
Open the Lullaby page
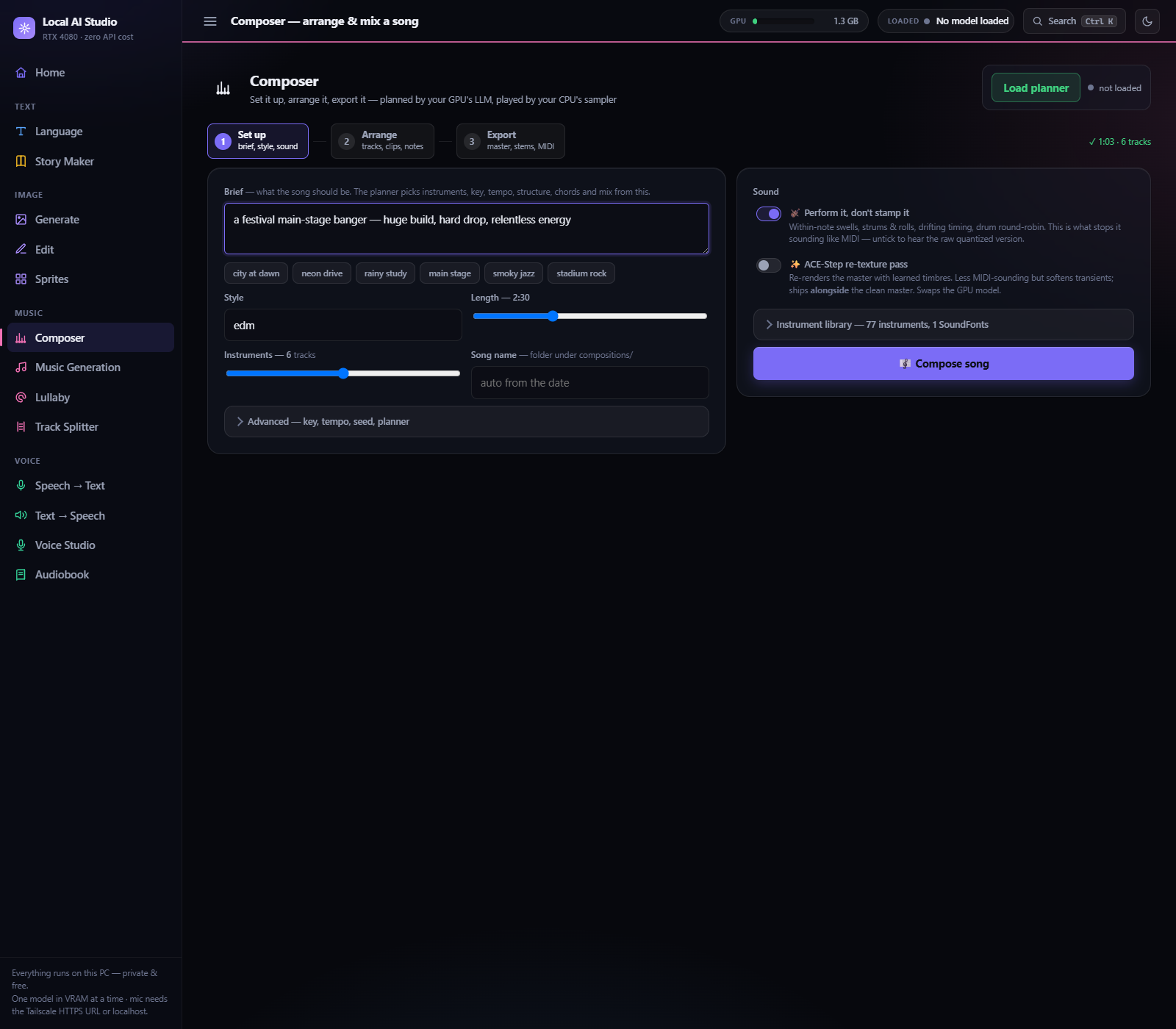(x=90, y=398)
